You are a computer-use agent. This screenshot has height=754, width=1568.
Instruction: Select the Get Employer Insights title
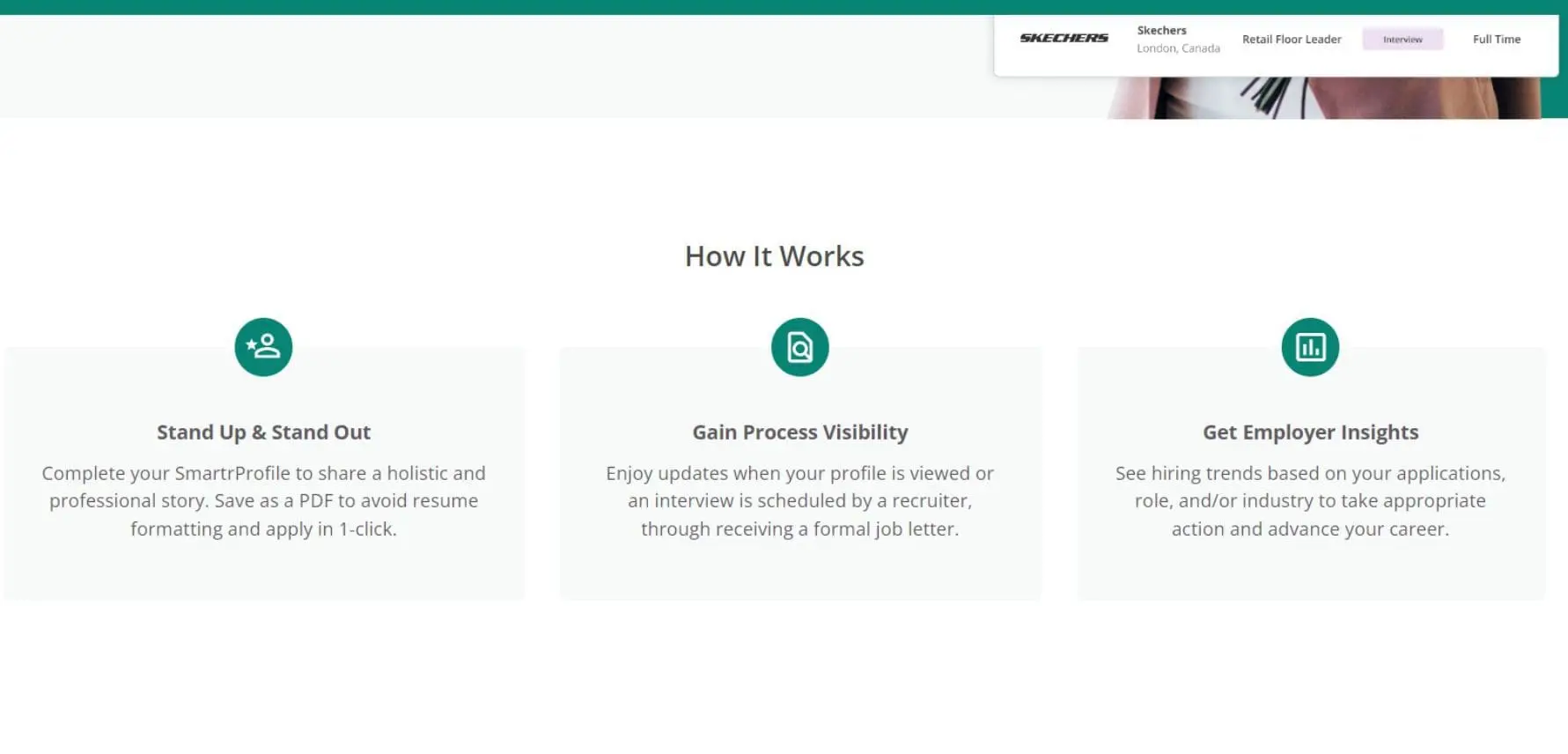point(1309,432)
